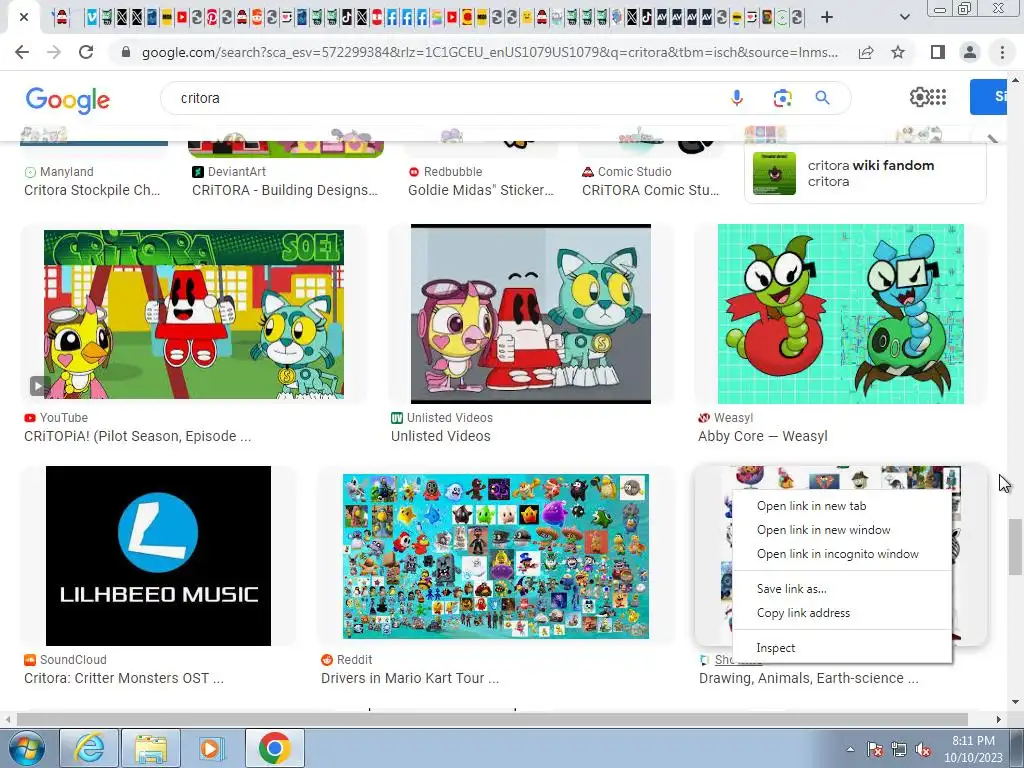1024x768 pixels.
Task: Click the "Unlisted Videos" result title text
Action: (441, 436)
